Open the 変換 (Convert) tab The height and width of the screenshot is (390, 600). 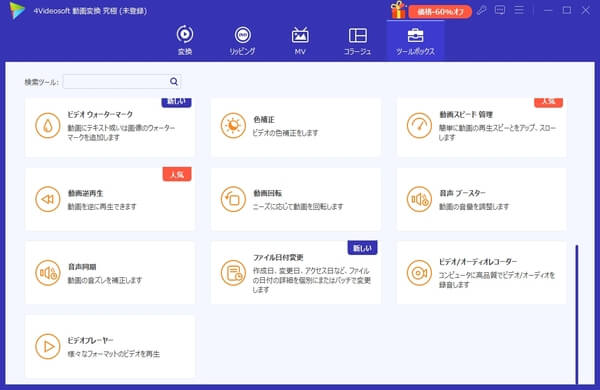point(185,40)
